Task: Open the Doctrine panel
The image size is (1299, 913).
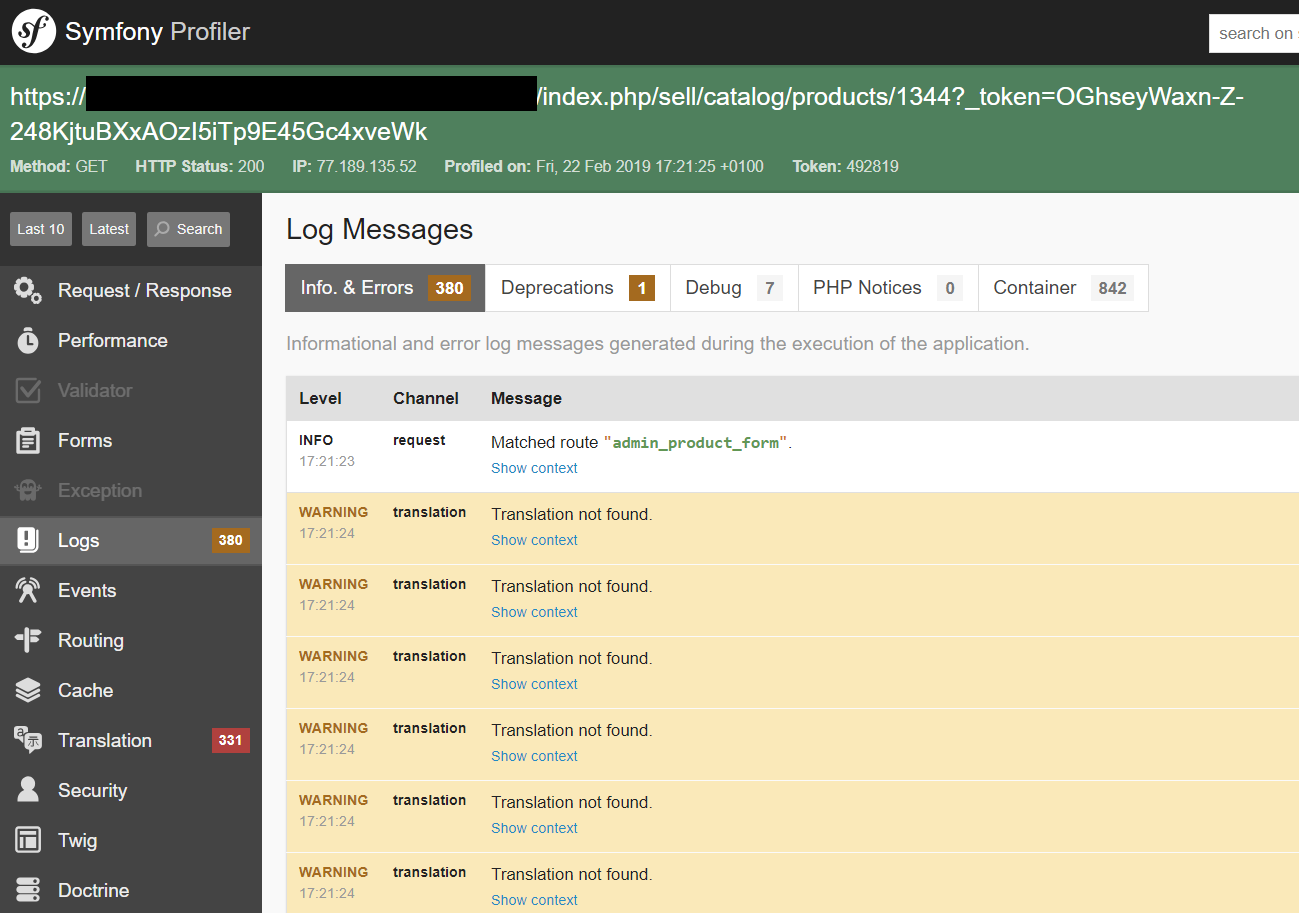Action: pyautogui.click(x=131, y=891)
